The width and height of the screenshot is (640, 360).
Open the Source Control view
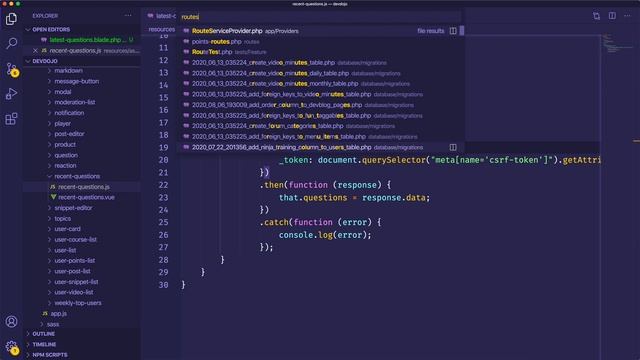11,69
